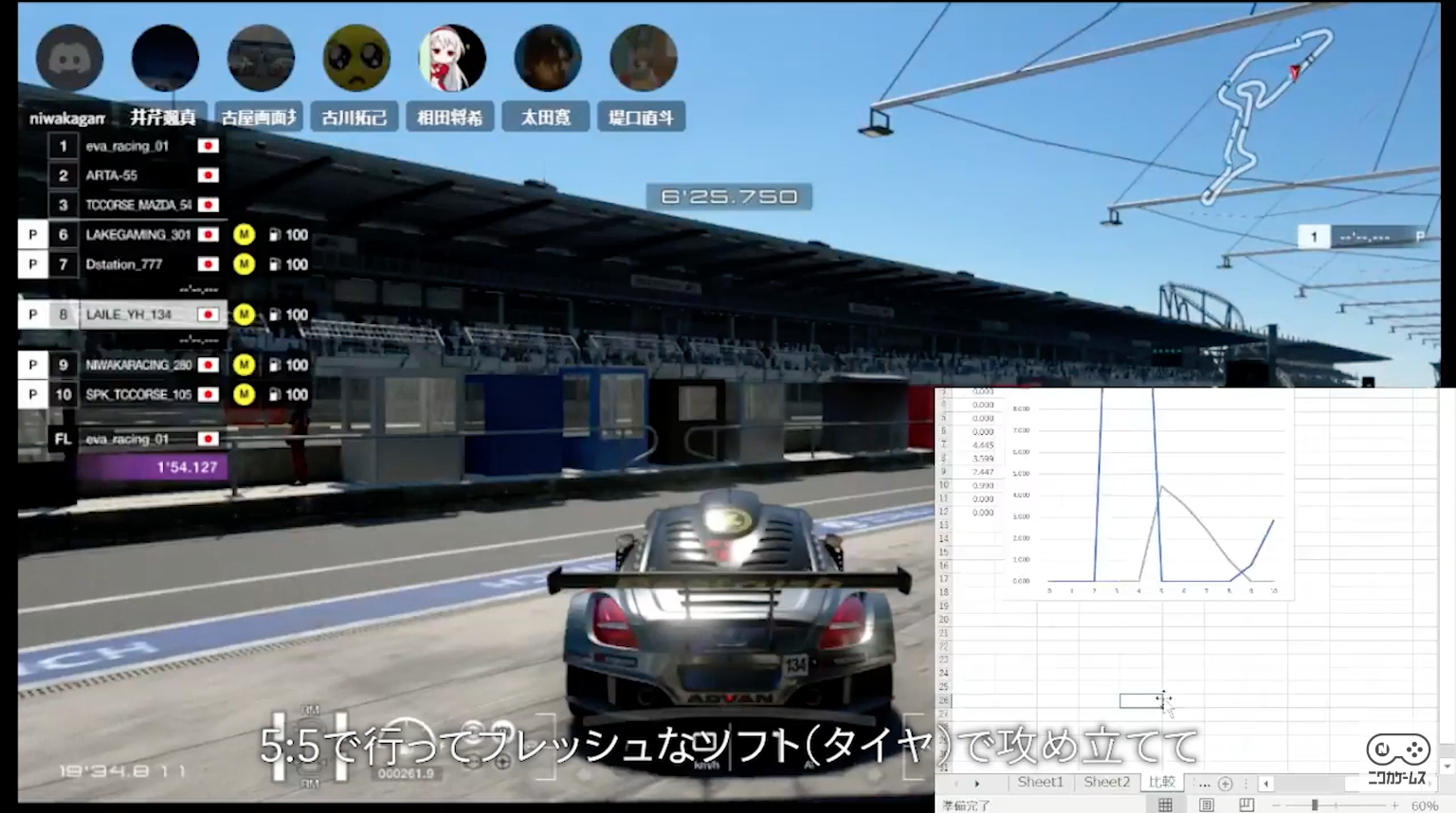Image resolution: width=1456 pixels, height=813 pixels.
Task: Click the fuel gauge icon for LAILE_YH_134
Action: 274,315
